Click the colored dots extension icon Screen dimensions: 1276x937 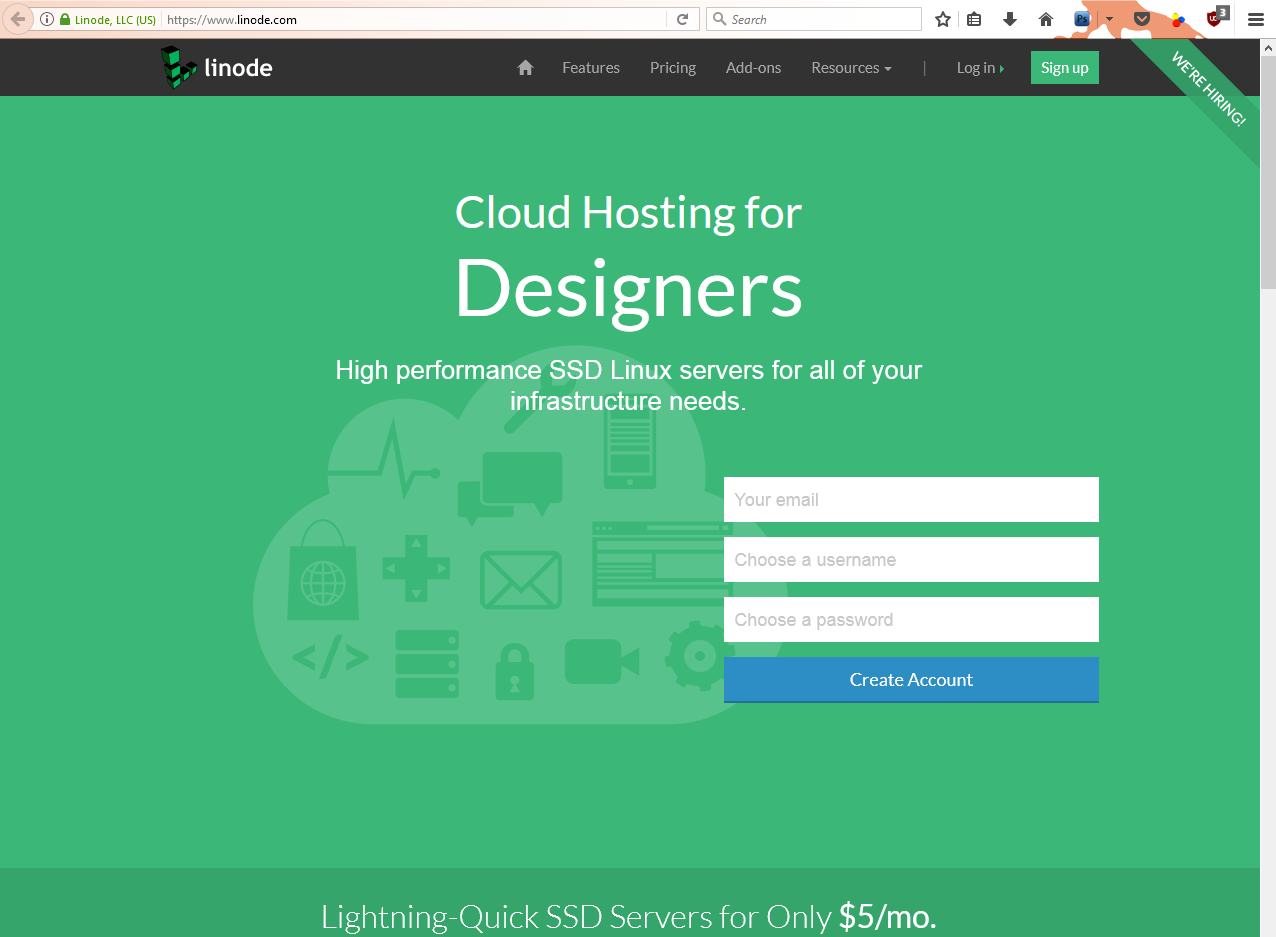(1178, 19)
